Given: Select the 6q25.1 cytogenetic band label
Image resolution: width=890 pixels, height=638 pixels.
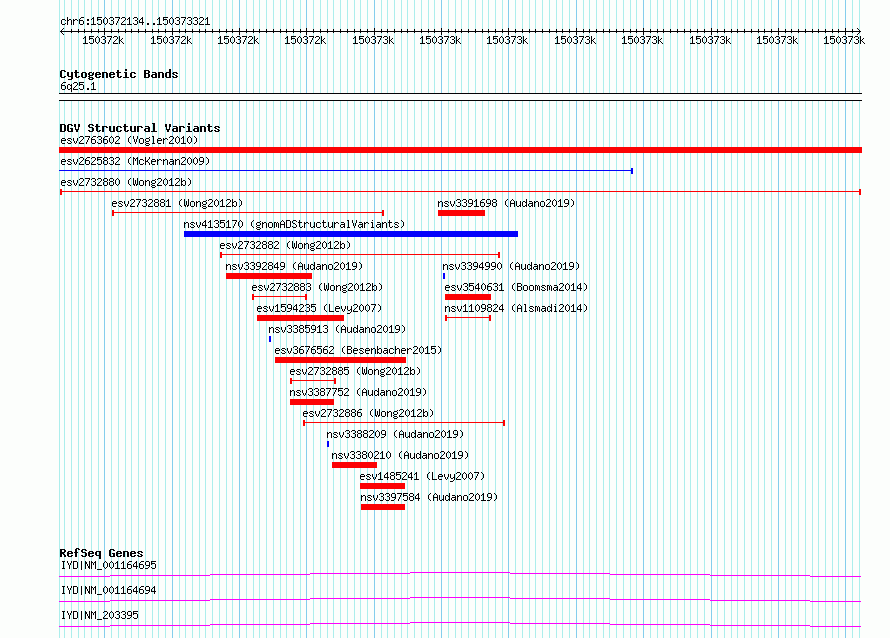Looking at the screenshot, I should pyautogui.click(x=78, y=86).
